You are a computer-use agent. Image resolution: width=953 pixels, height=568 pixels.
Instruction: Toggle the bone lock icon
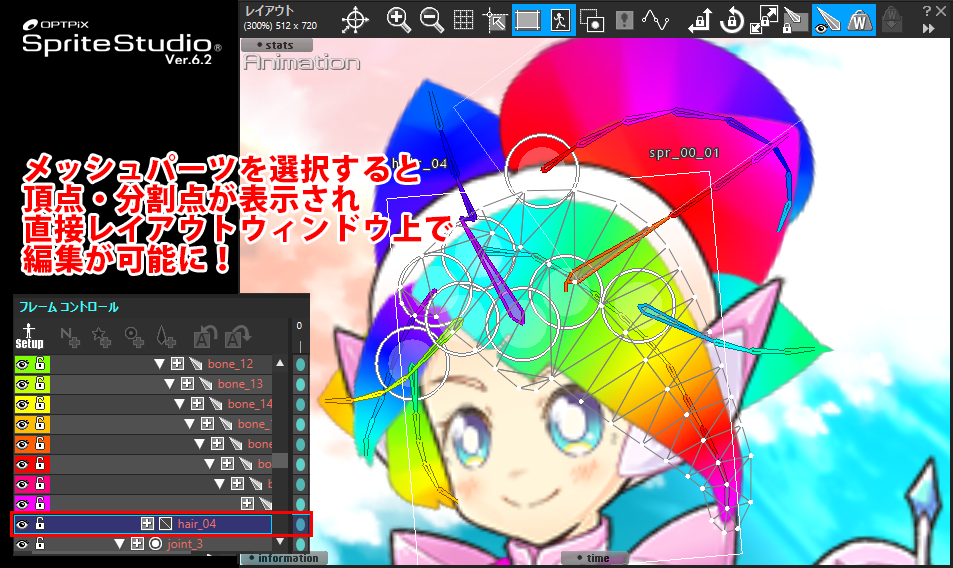tap(795, 20)
